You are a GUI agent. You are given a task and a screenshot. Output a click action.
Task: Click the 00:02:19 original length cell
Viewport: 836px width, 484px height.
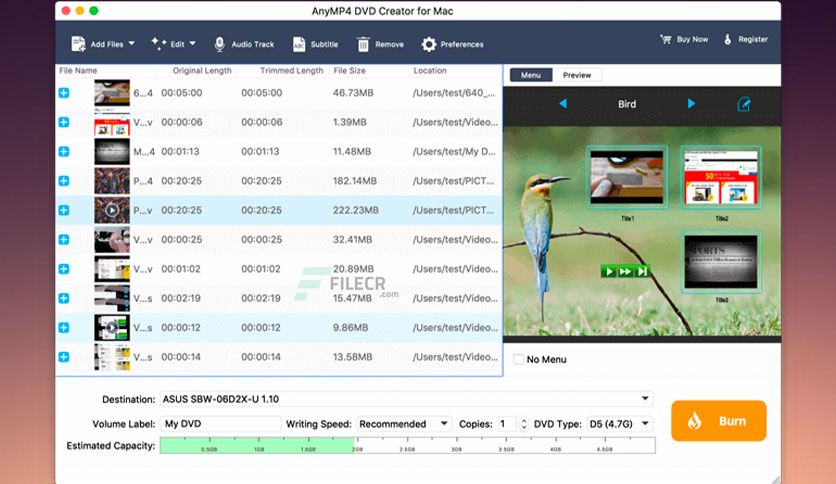[x=181, y=298]
